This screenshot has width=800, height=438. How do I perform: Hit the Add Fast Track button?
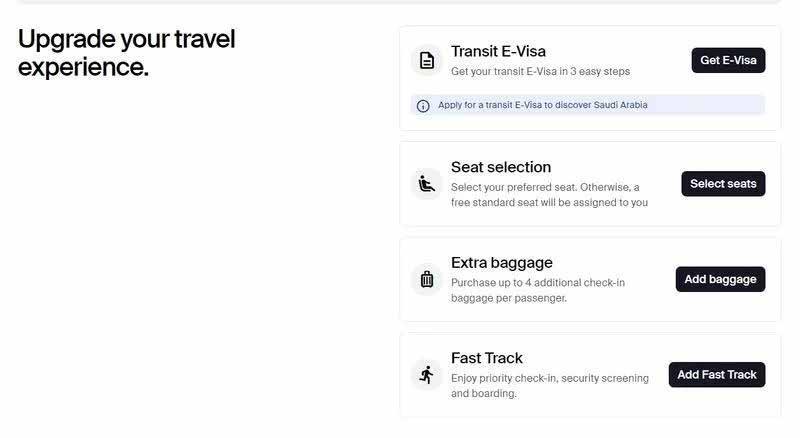[x=717, y=375]
